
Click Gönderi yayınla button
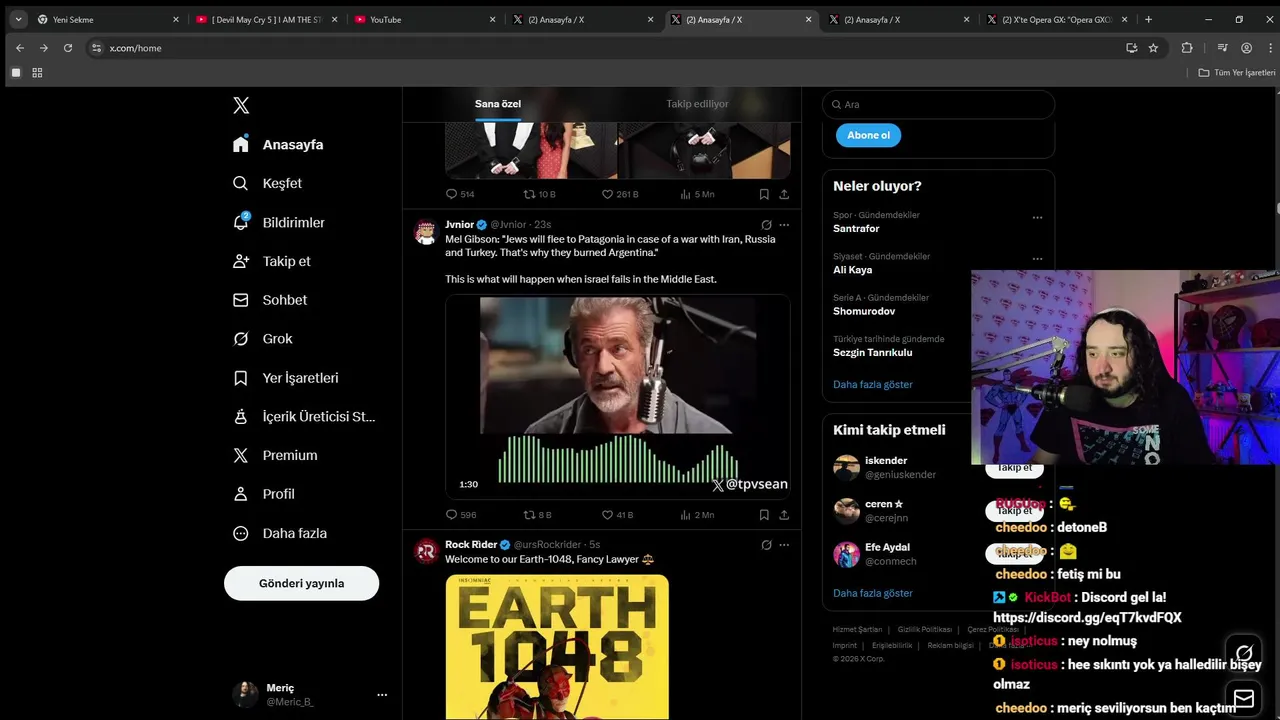(x=301, y=583)
